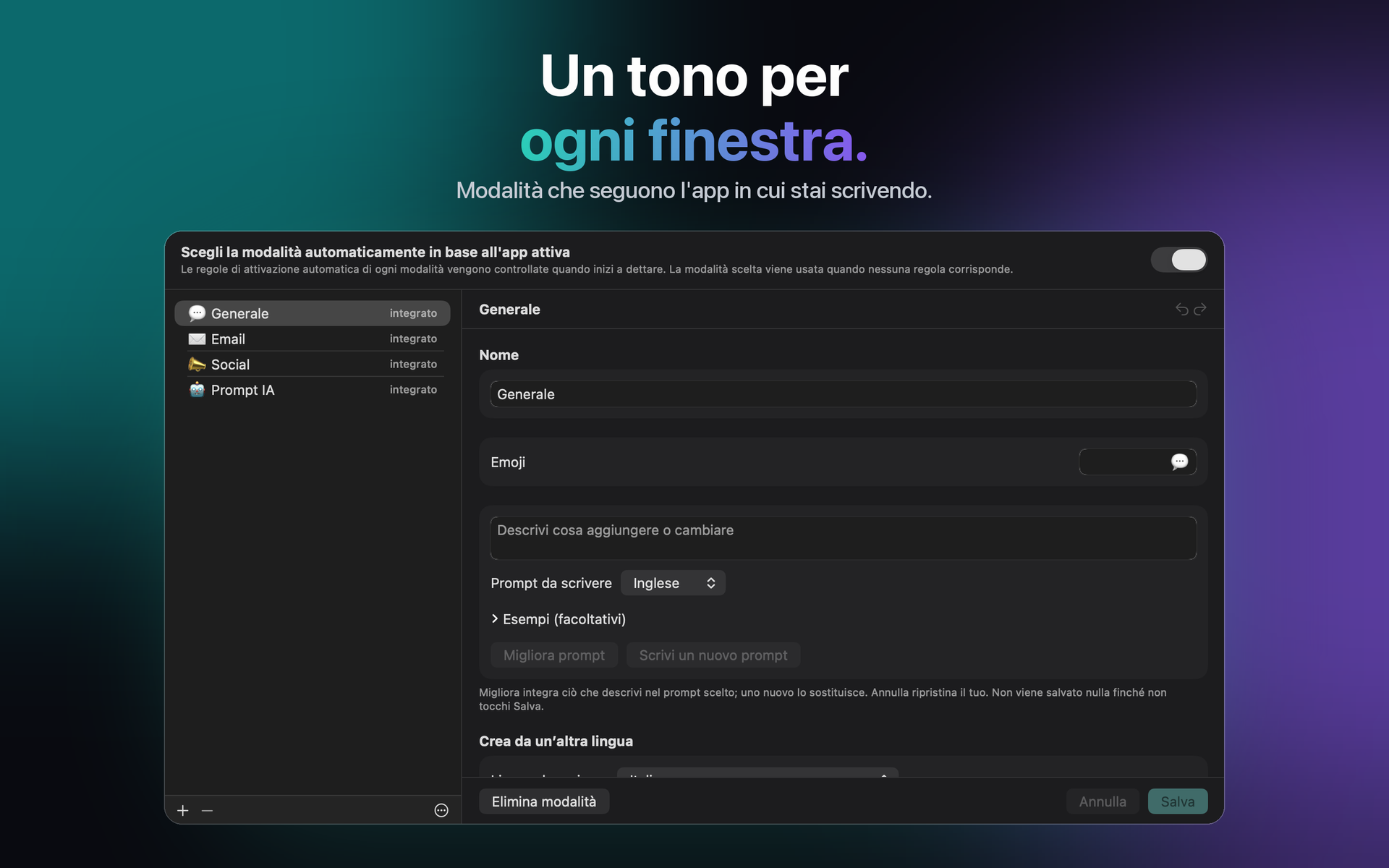Click the 'Crea da un'altra lingua' heading
Viewport: 1389px width, 868px height.
click(556, 741)
